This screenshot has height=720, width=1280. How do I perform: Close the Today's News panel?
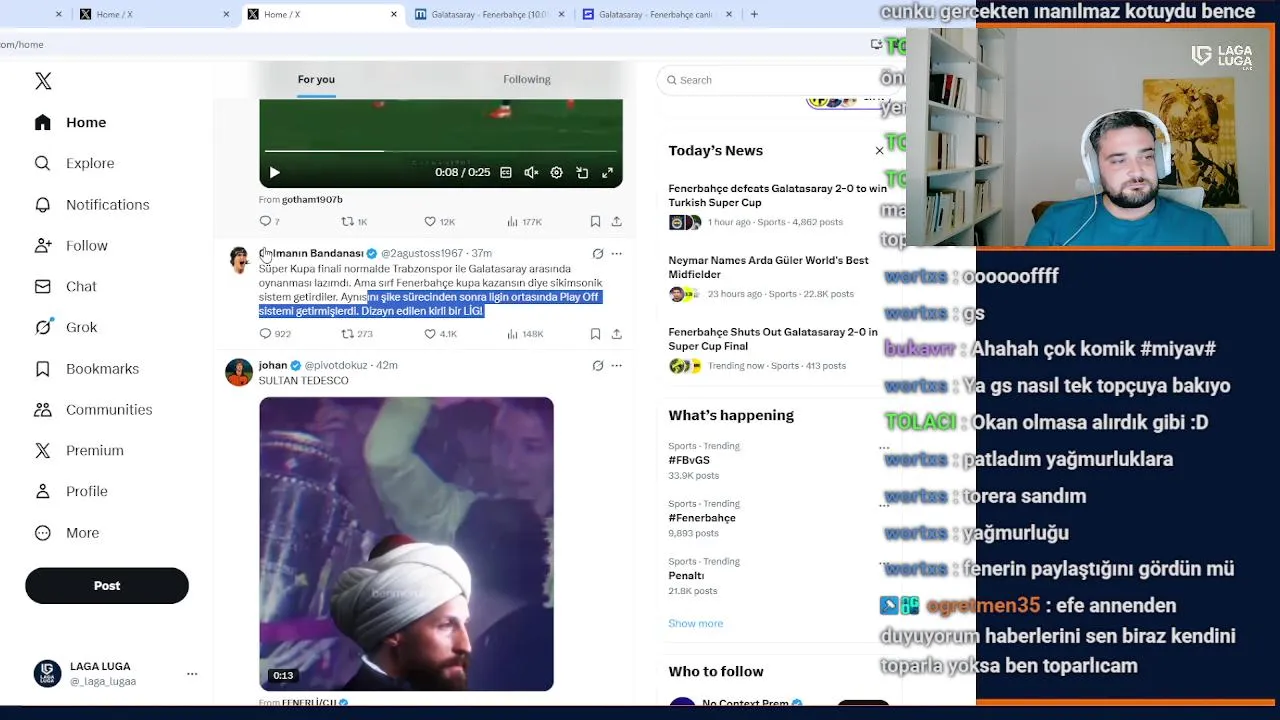tap(879, 150)
